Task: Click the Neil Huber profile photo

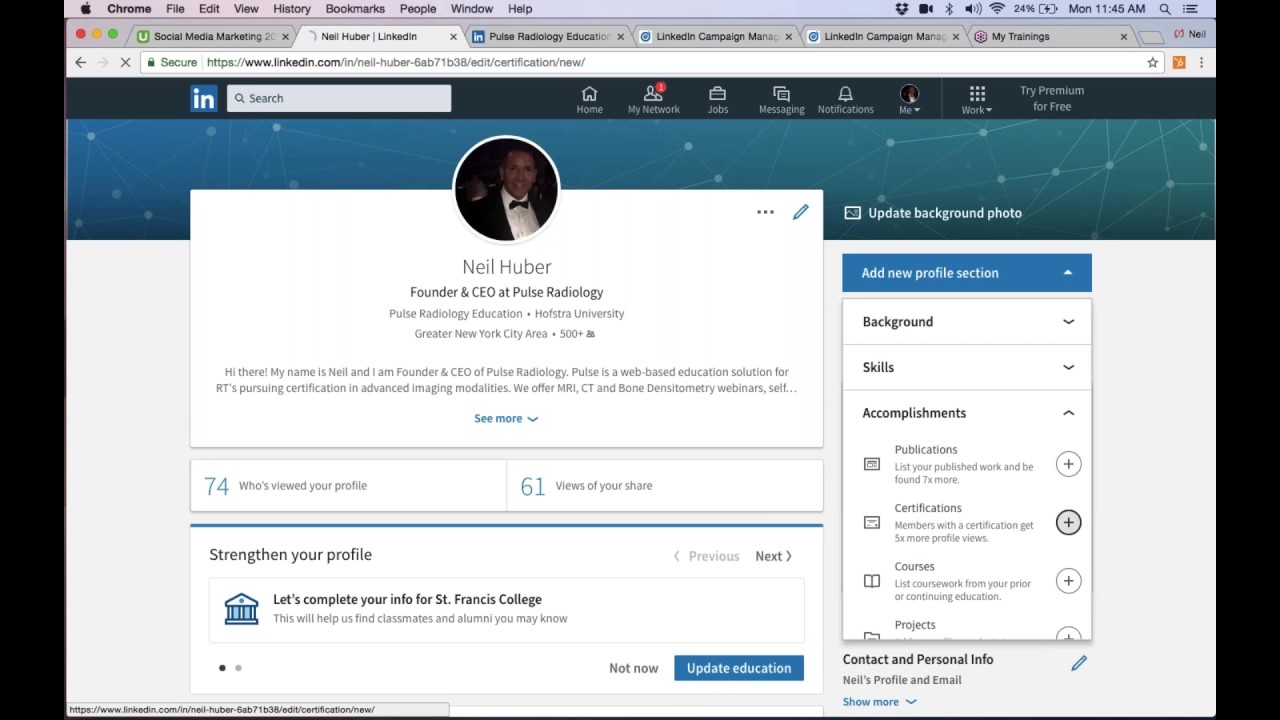Action: coord(506,190)
